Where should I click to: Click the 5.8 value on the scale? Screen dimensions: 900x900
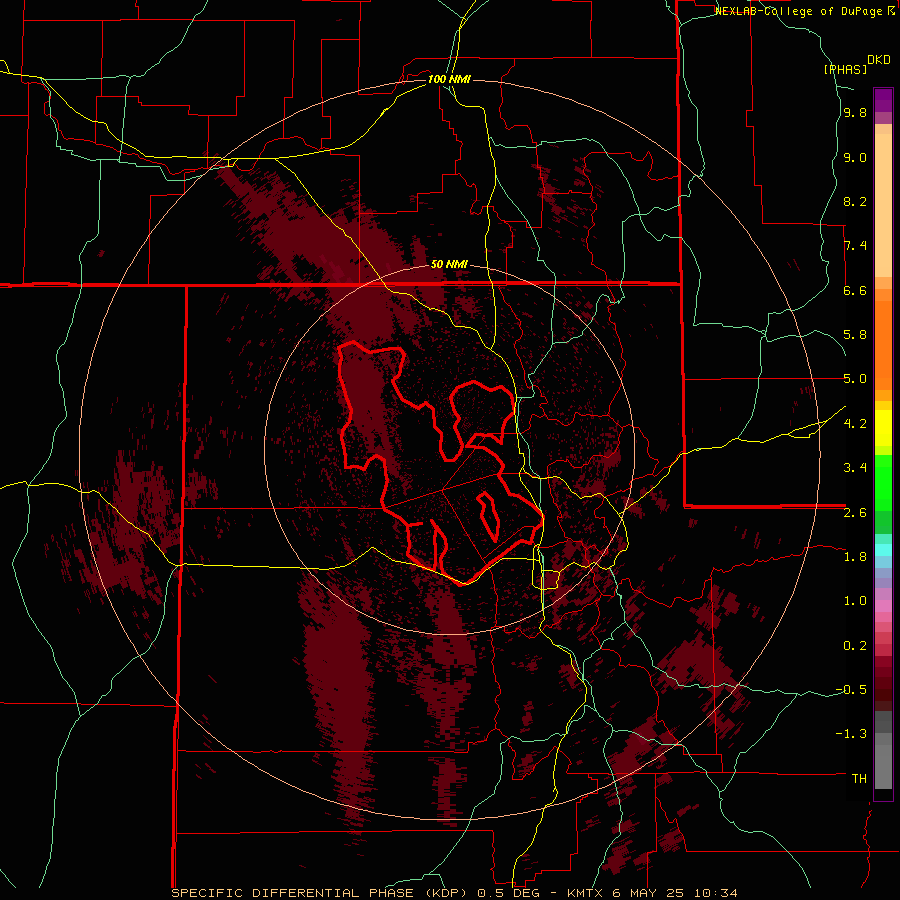click(x=855, y=335)
